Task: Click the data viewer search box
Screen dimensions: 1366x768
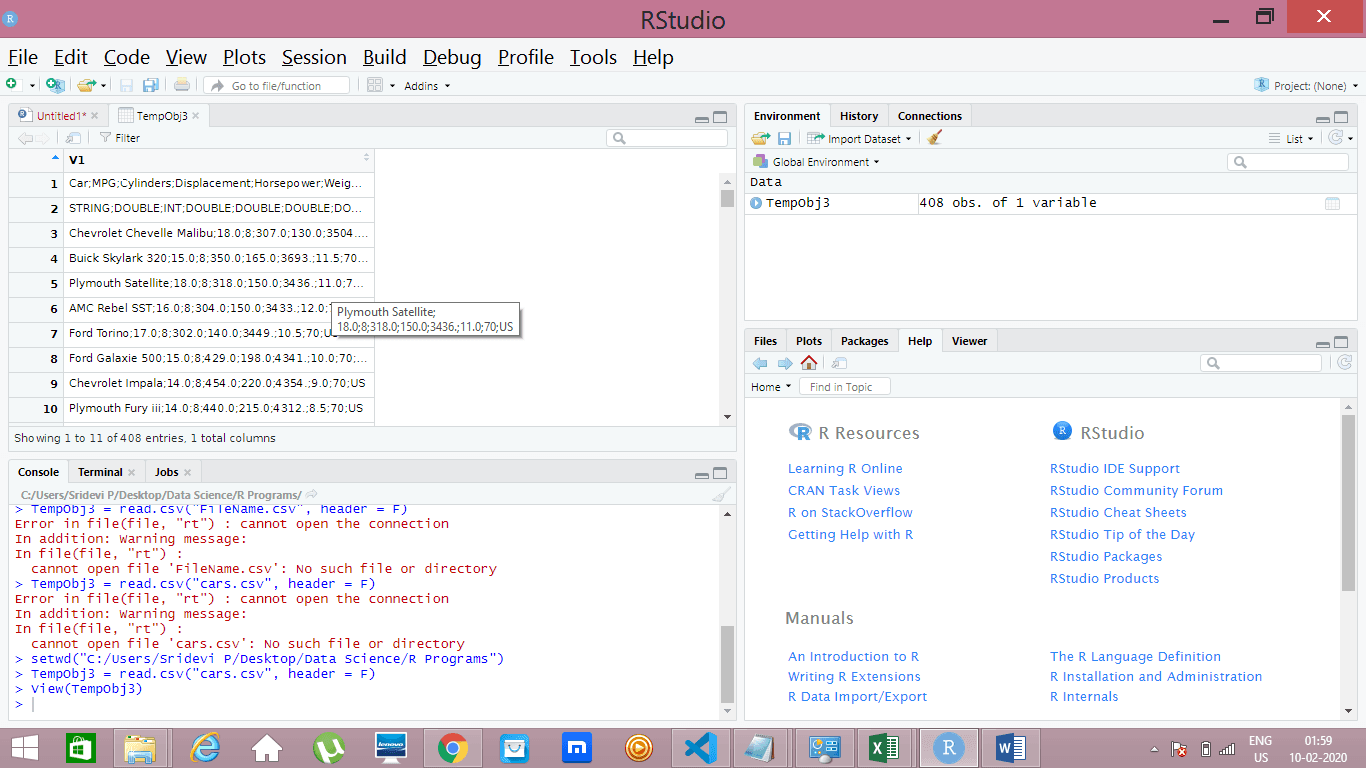Action: coord(666,138)
